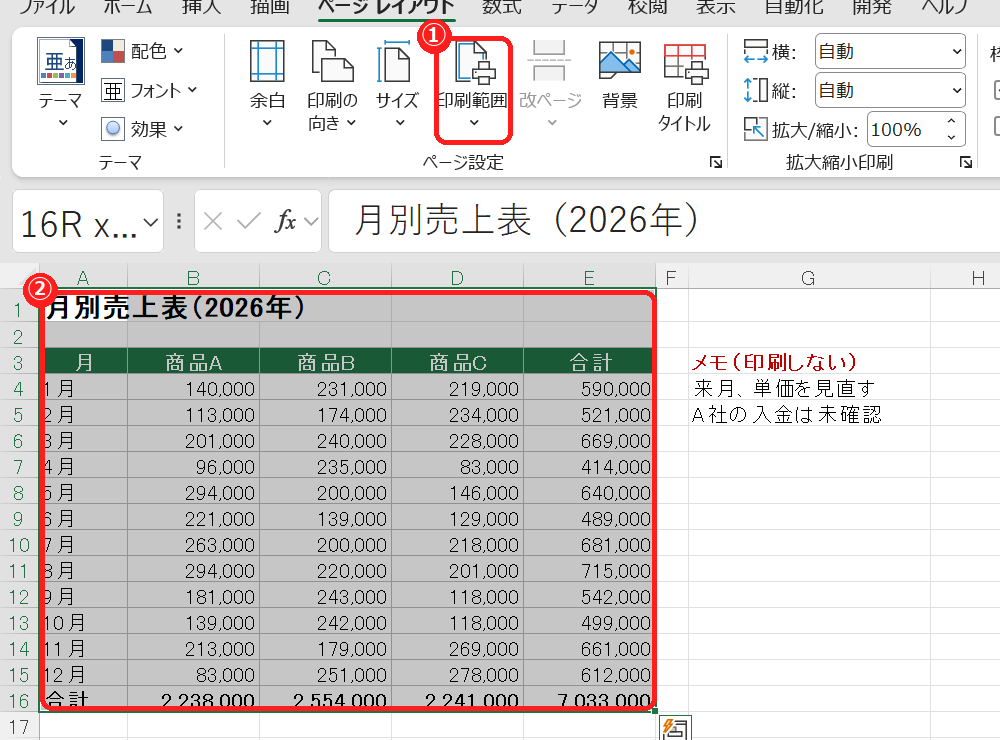The image size is (1000, 740).
Task: Open the テーマ (Themes) gallery
Action: pos(61,81)
